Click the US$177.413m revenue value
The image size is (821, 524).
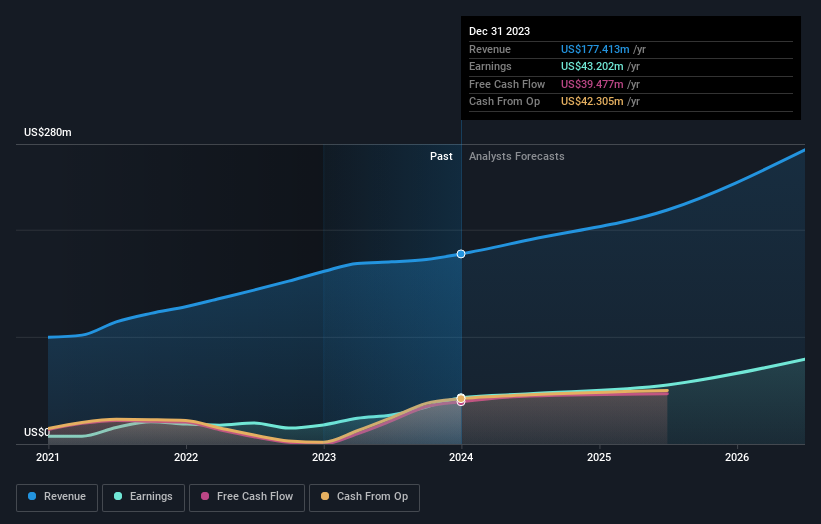click(x=595, y=49)
